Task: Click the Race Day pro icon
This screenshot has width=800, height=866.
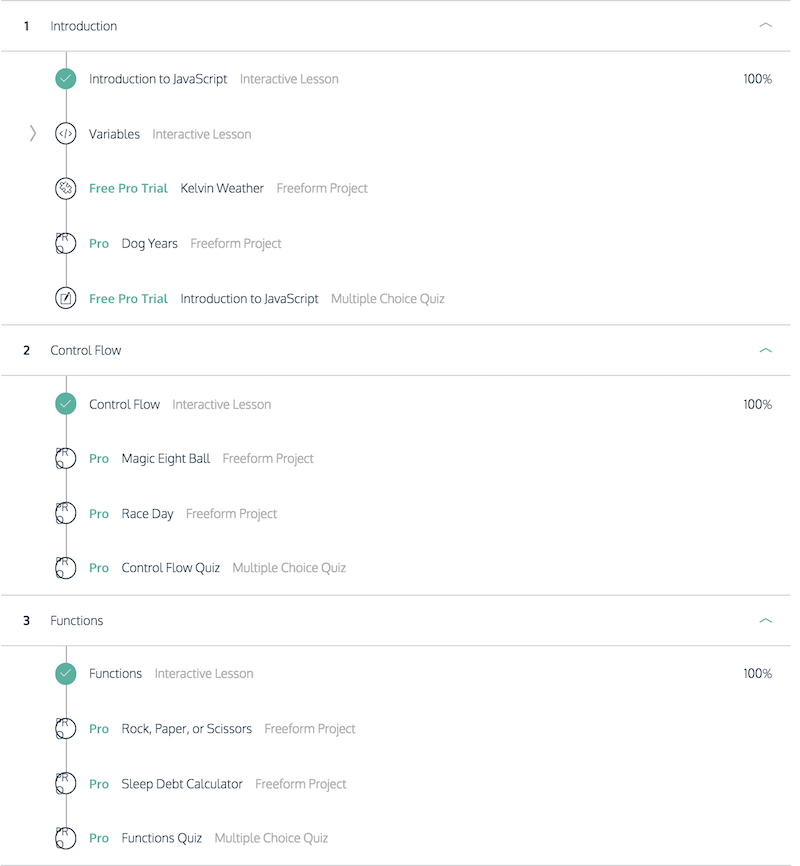Action: (65, 514)
